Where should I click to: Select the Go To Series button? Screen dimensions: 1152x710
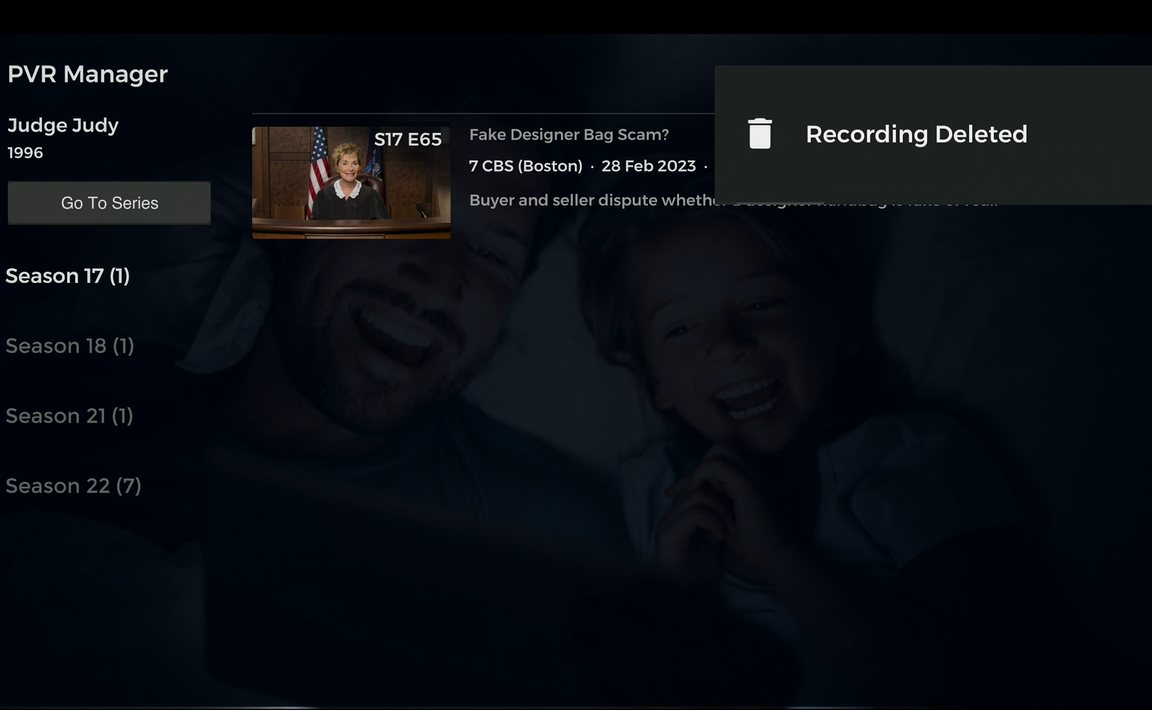point(109,202)
